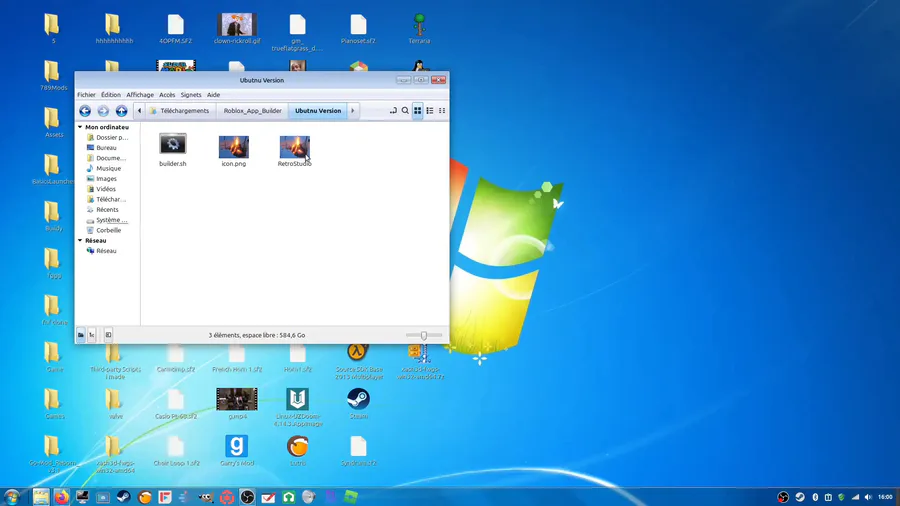The width and height of the screenshot is (900, 506).
Task: Open the Terraria desktop shortcut
Action: [x=420, y=29]
